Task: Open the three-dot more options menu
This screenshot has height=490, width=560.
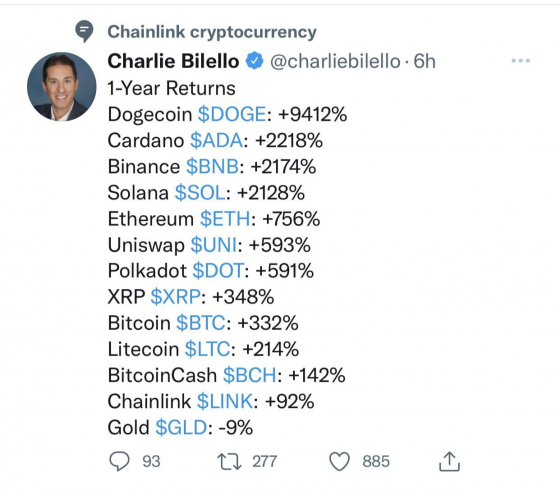Action: (x=520, y=61)
